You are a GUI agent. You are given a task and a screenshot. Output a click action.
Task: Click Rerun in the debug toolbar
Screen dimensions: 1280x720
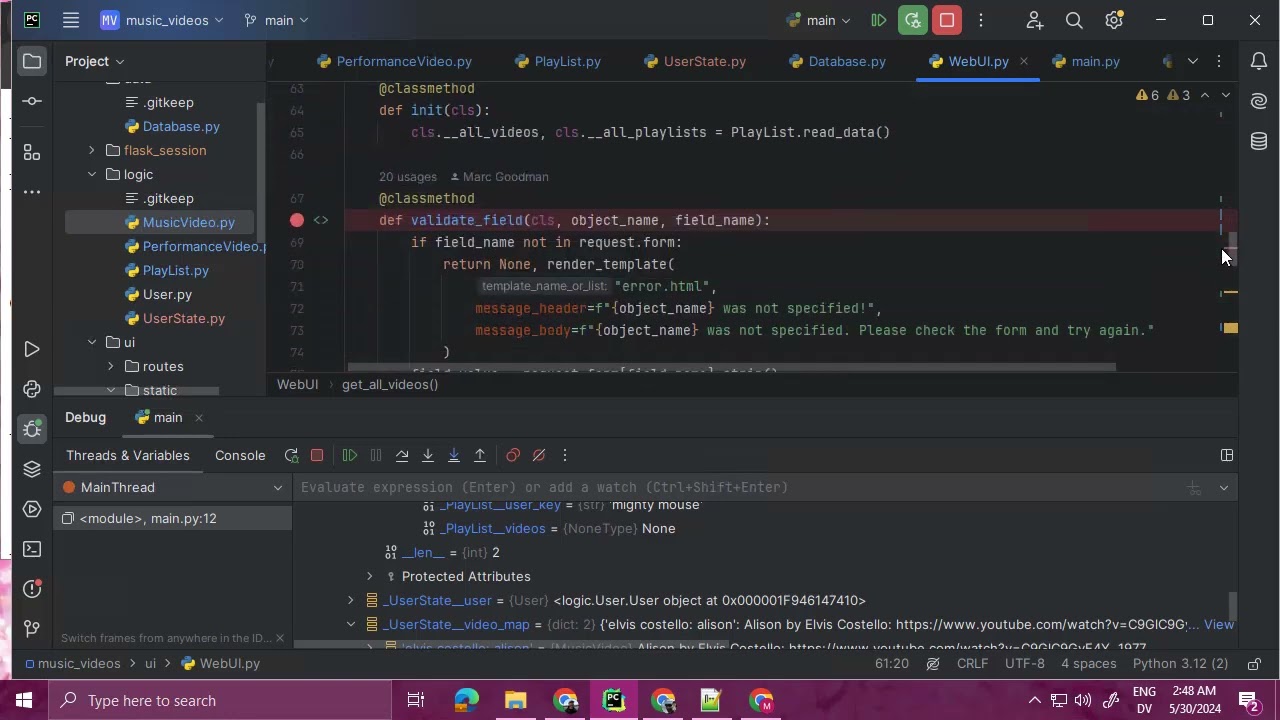pos(291,455)
